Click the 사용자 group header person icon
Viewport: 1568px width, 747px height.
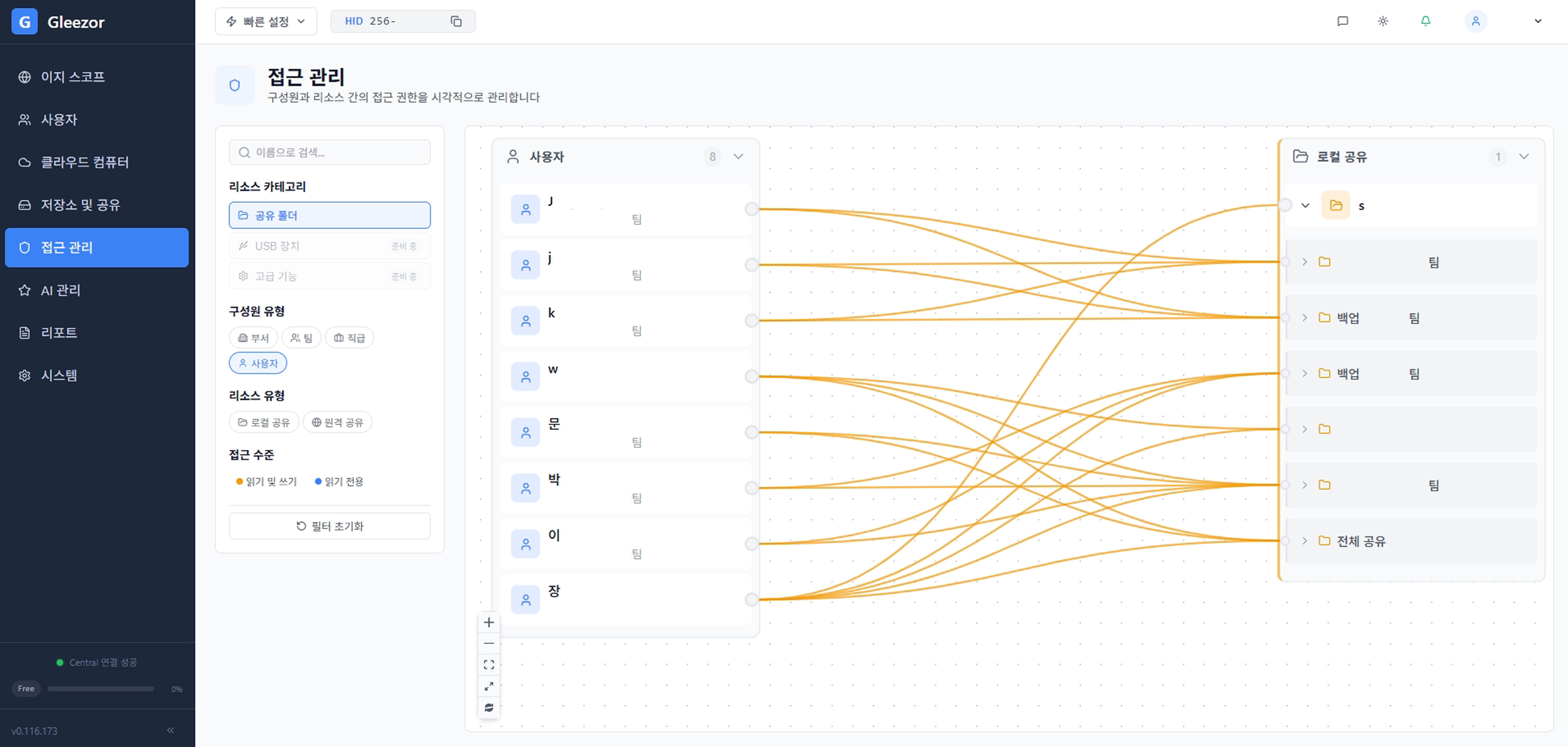pos(513,156)
